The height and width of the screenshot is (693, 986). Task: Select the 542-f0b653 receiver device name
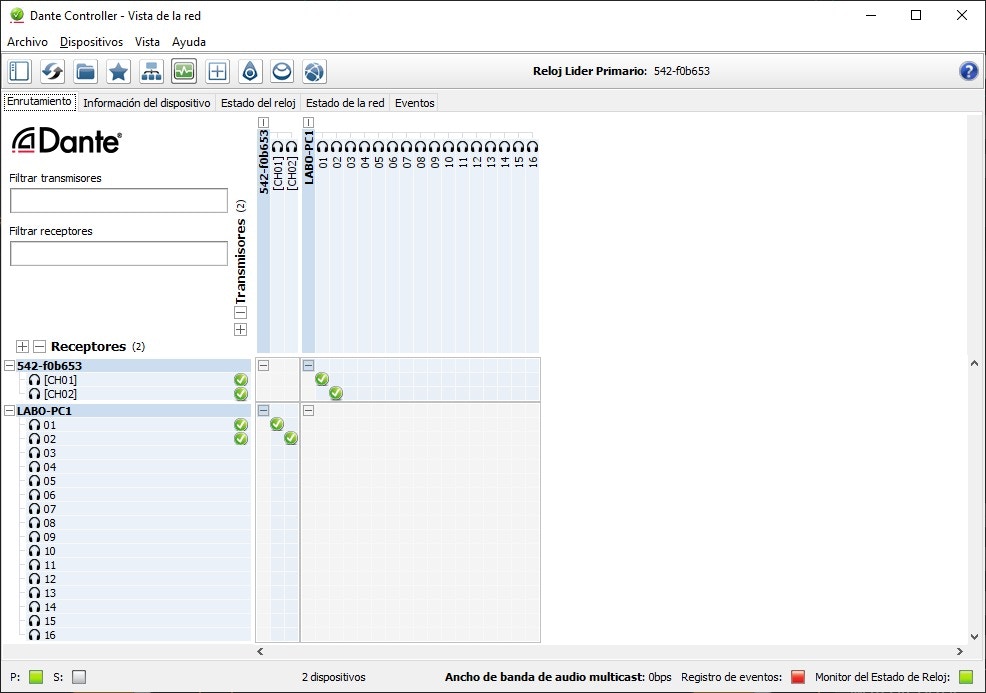point(49,366)
